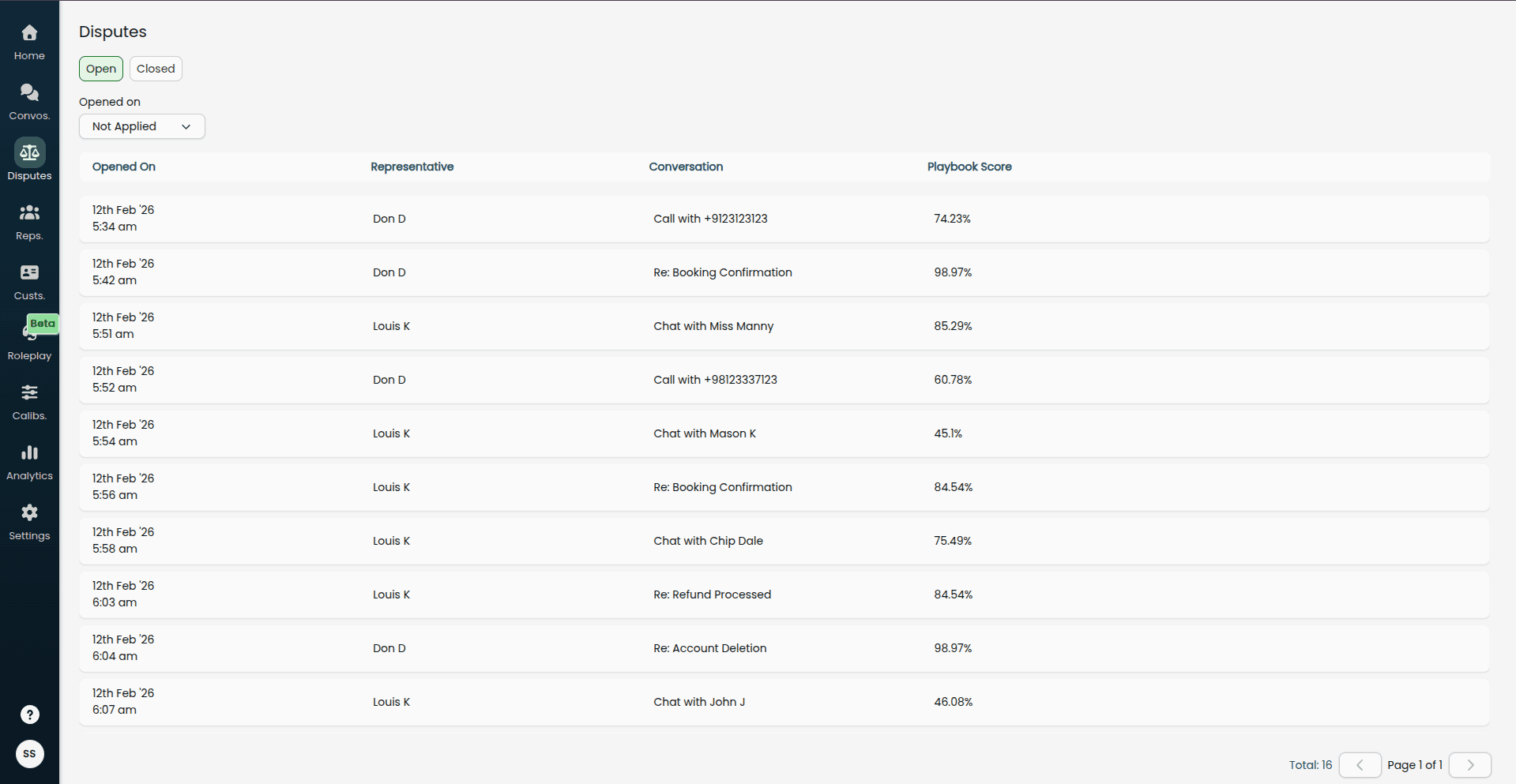Image resolution: width=1516 pixels, height=784 pixels.
Task: Toggle the Beta badge on Roleplay
Action: [43, 324]
